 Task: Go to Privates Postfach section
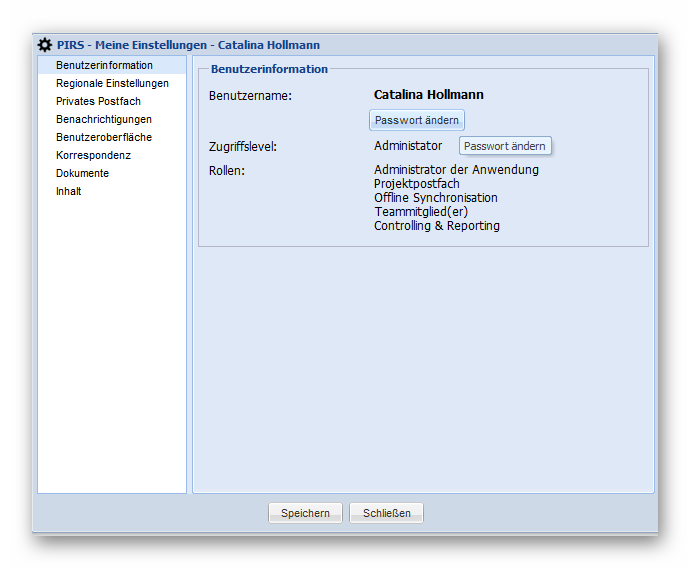pos(98,101)
